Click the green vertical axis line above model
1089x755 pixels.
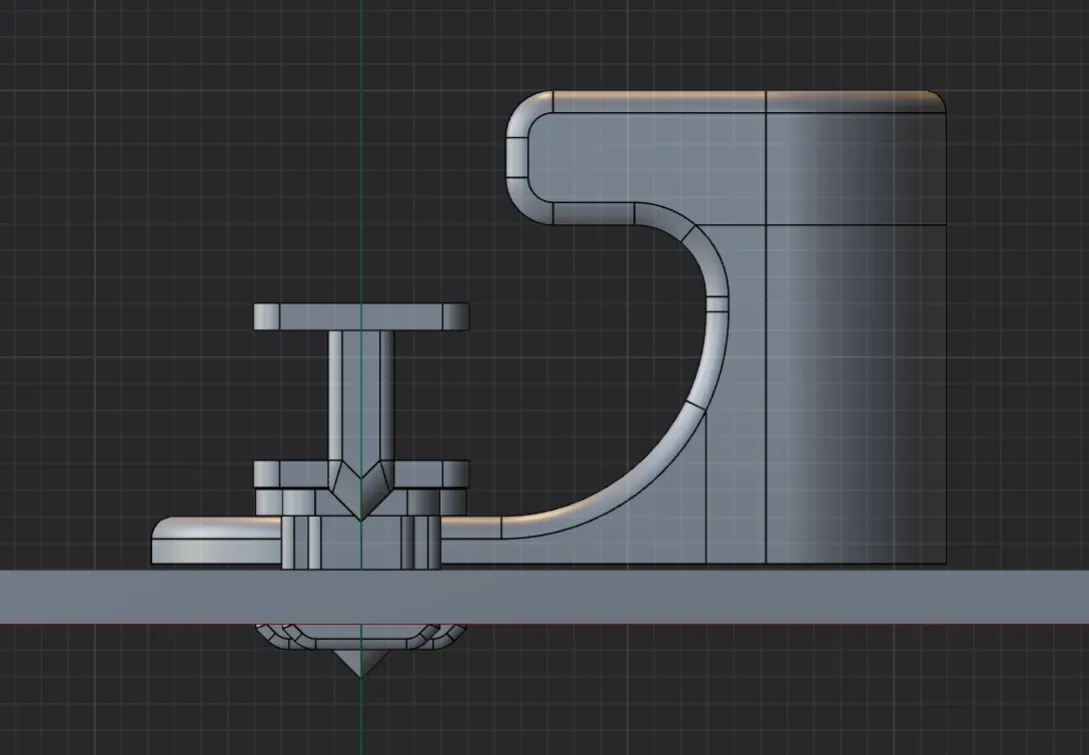click(360, 150)
